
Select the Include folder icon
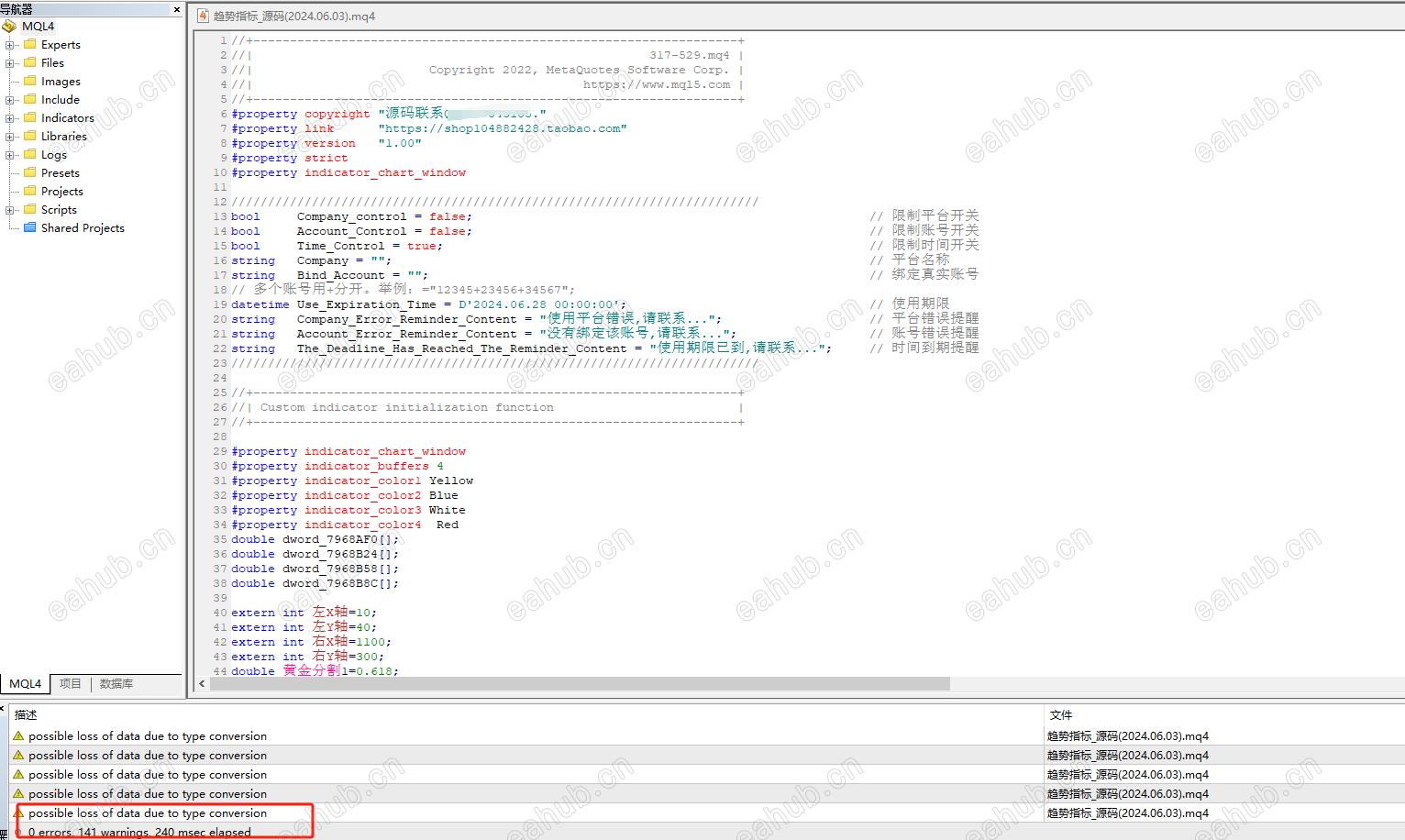coord(30,99)
